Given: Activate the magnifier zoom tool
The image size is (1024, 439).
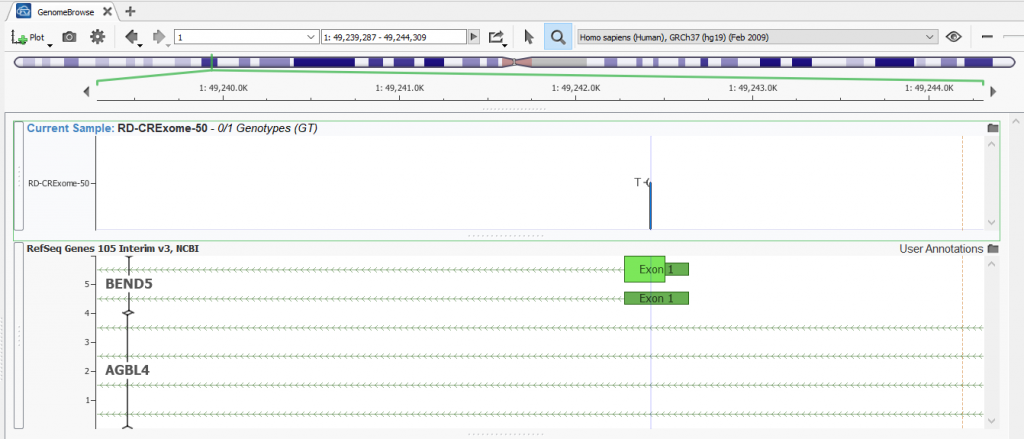Looking at the screenshot, I should [x=557, y=37].
